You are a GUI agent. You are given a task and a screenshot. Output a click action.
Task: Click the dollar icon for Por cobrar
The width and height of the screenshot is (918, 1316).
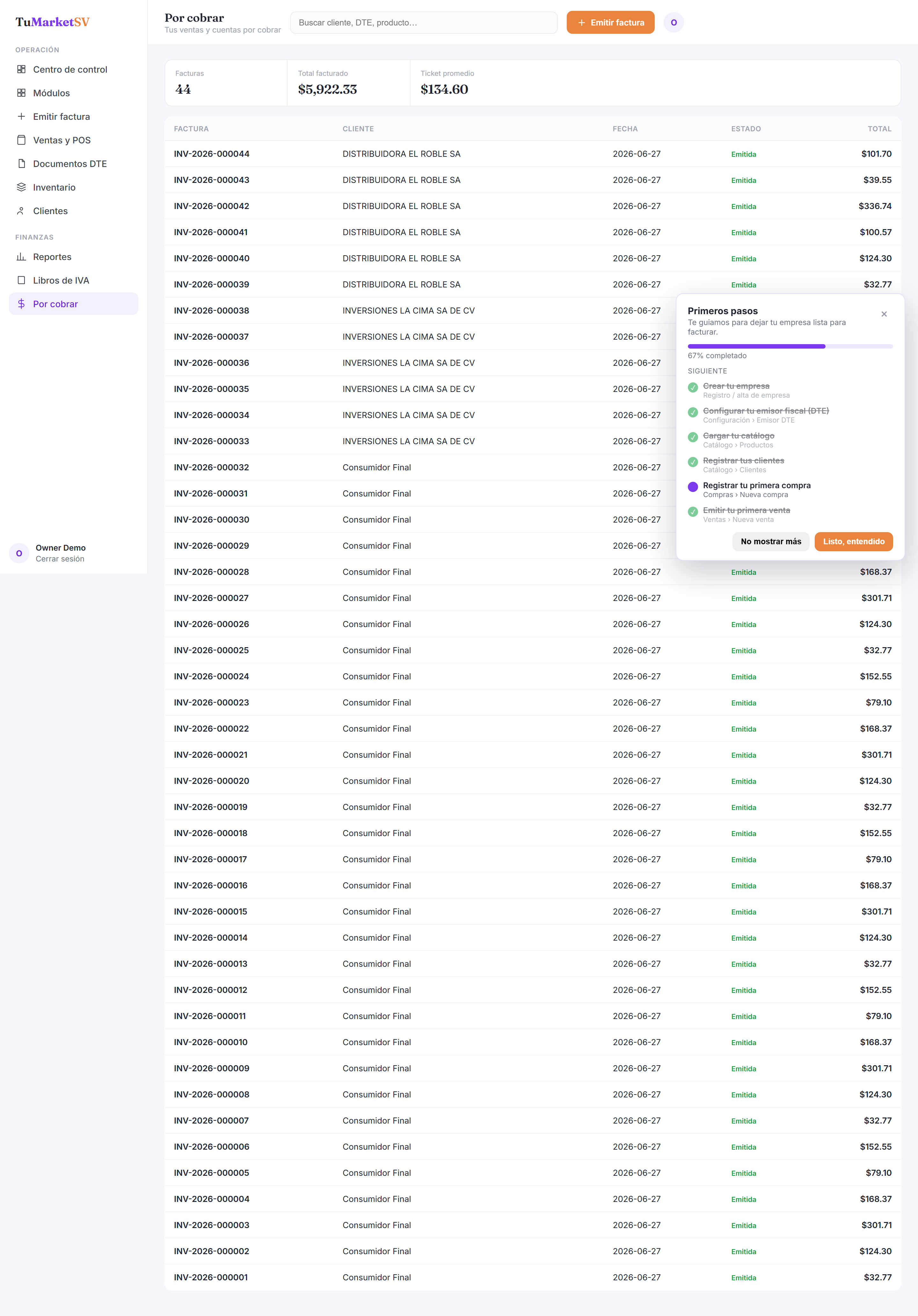pyautogui.click(x=21, y=304)
